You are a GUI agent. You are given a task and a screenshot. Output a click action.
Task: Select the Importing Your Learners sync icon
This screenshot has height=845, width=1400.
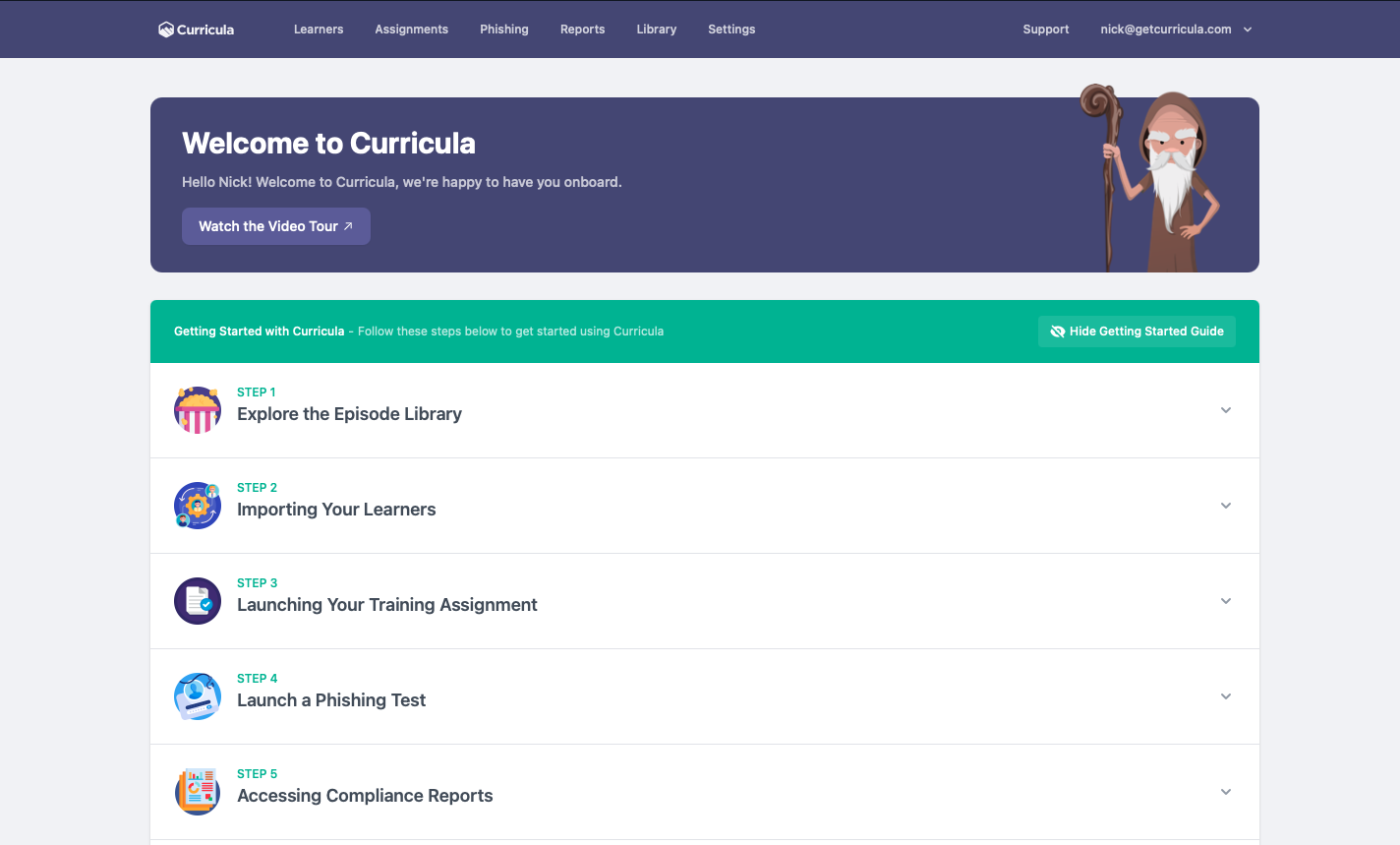197,505
